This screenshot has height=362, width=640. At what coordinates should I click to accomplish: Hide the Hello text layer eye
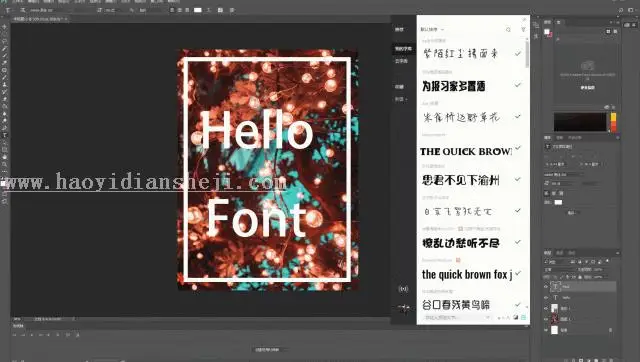pyautogui.click(x=546, y=298)
